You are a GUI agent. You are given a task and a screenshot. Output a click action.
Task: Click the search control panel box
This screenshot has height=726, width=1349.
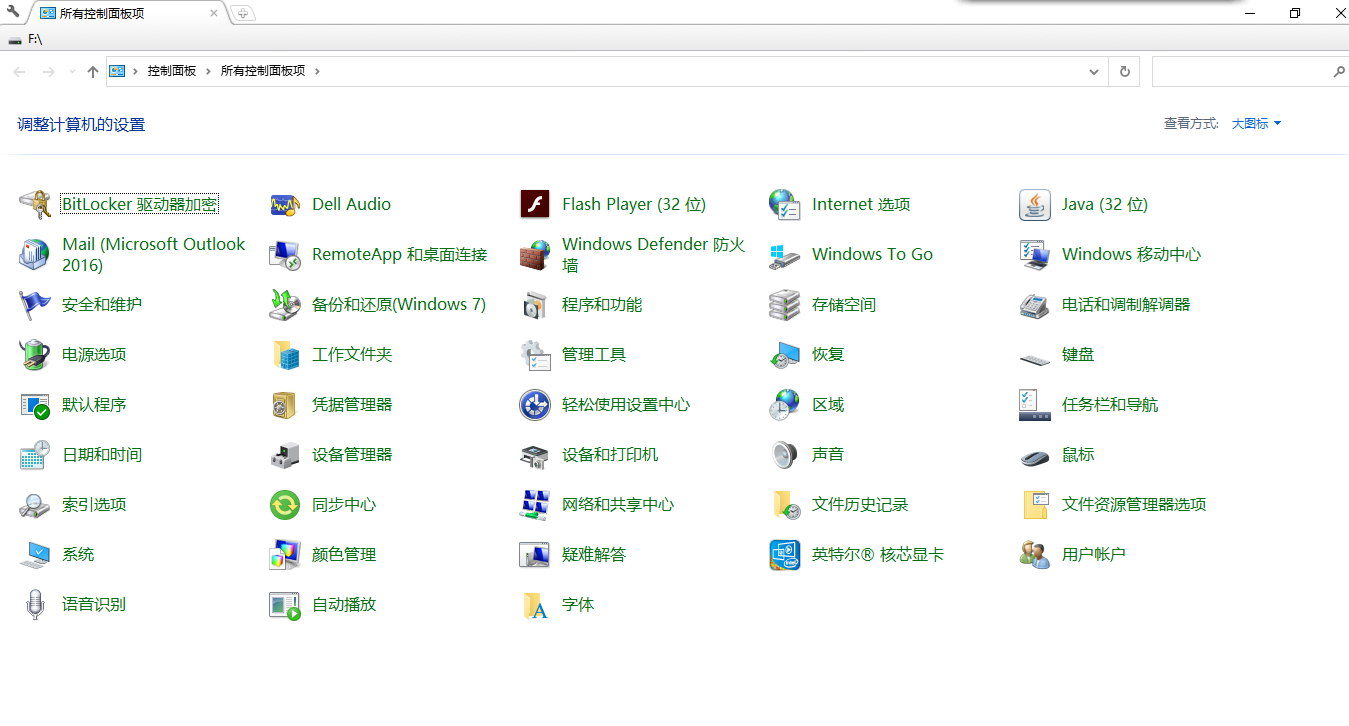point(1250,72)
